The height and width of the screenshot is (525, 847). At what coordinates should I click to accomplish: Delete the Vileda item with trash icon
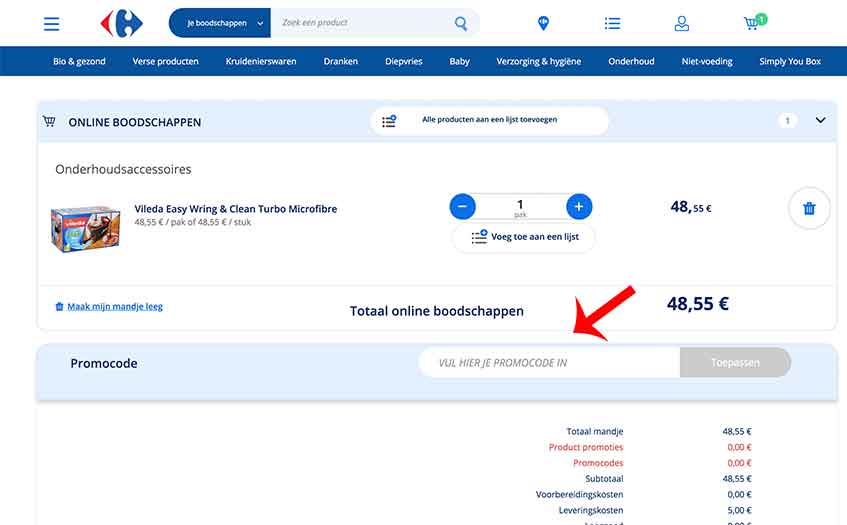pos(809,208)
